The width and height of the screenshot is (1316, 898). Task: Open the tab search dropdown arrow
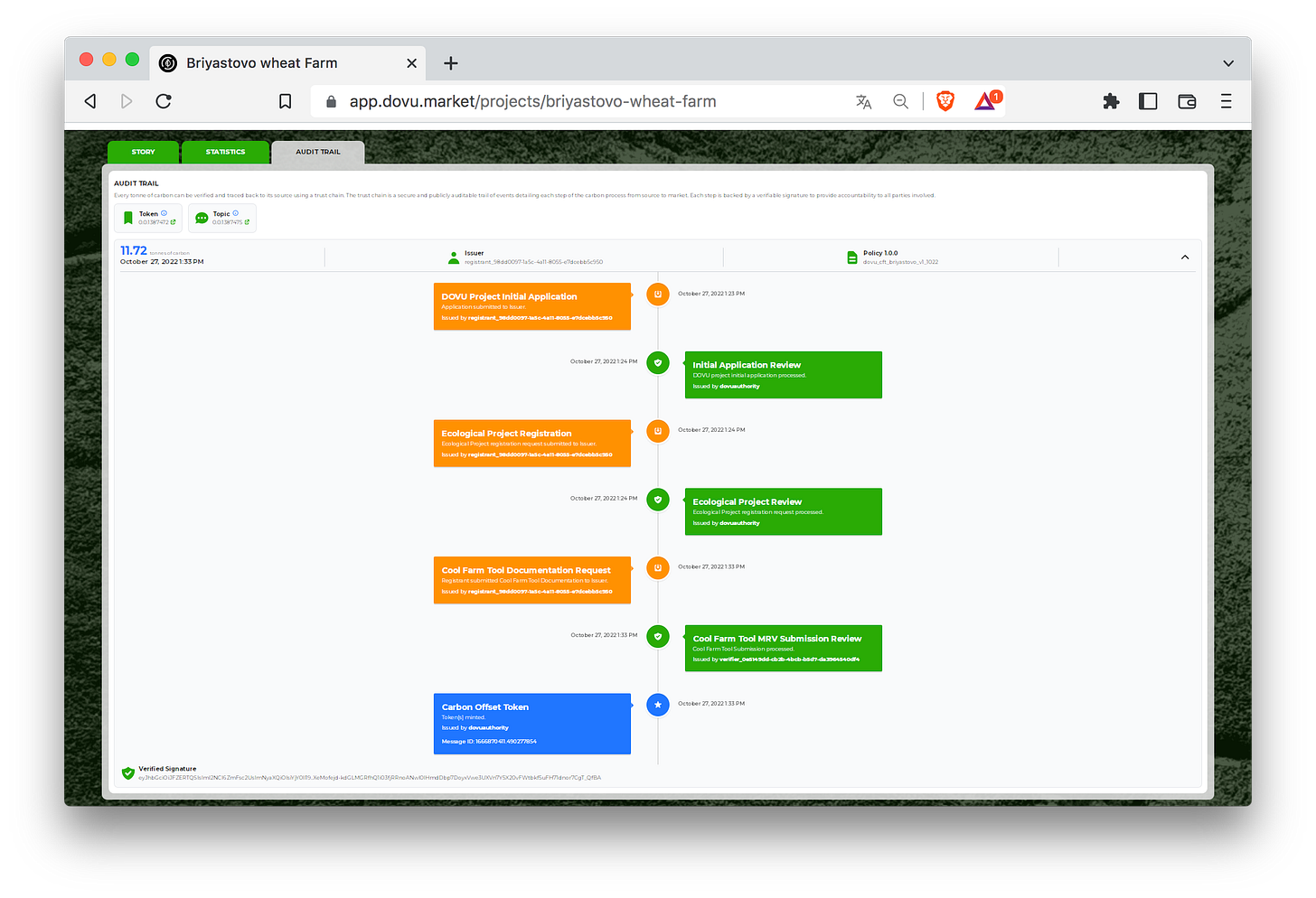tap(1228, 63)
